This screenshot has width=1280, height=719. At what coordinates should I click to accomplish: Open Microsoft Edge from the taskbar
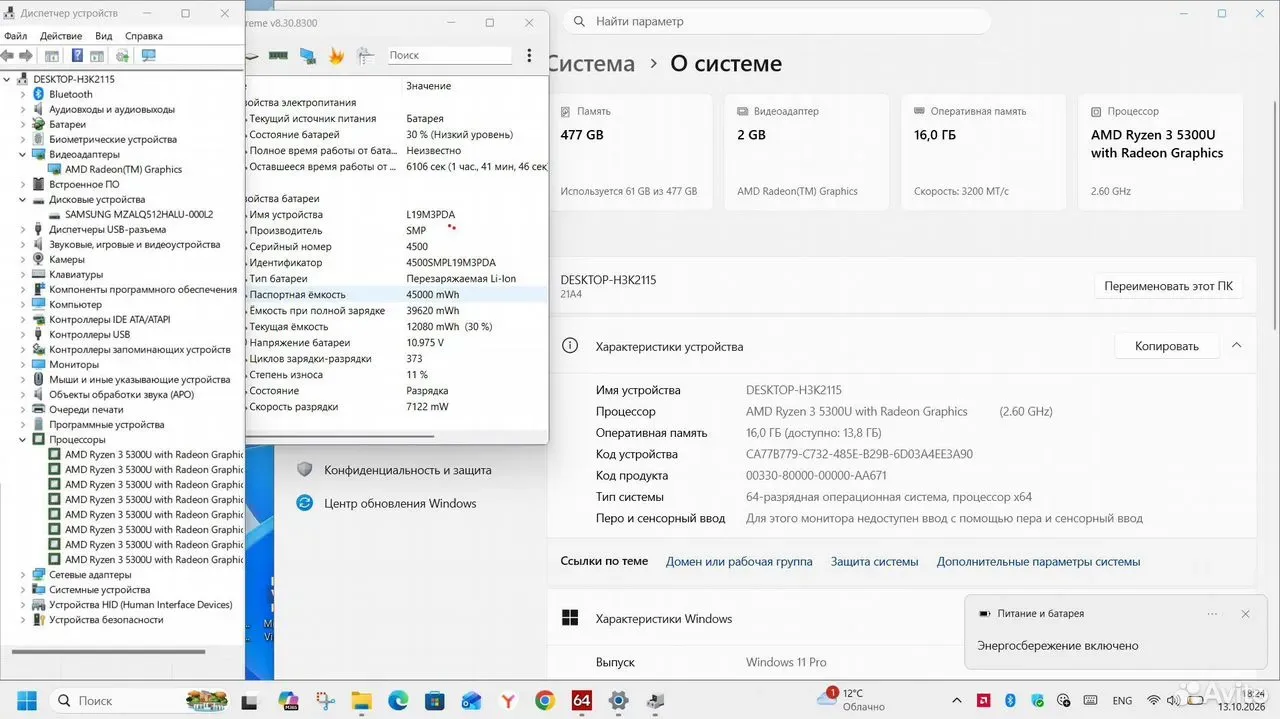[398, 701]
